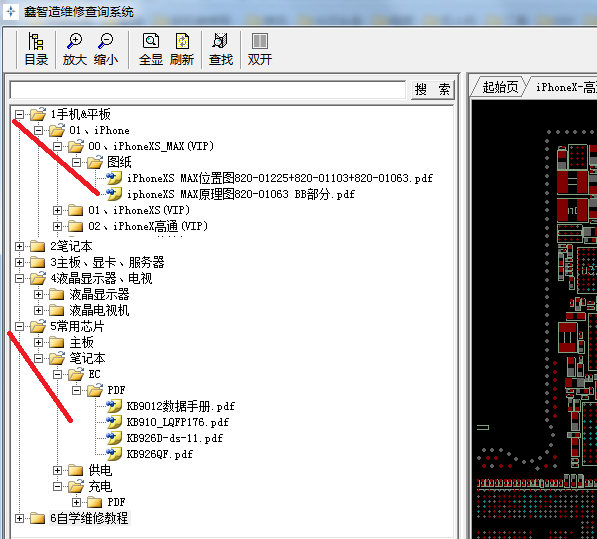This screenshot has height=539, width=597.
Task: Click the 放大 zoom in icon
Action: coord(74,41)
